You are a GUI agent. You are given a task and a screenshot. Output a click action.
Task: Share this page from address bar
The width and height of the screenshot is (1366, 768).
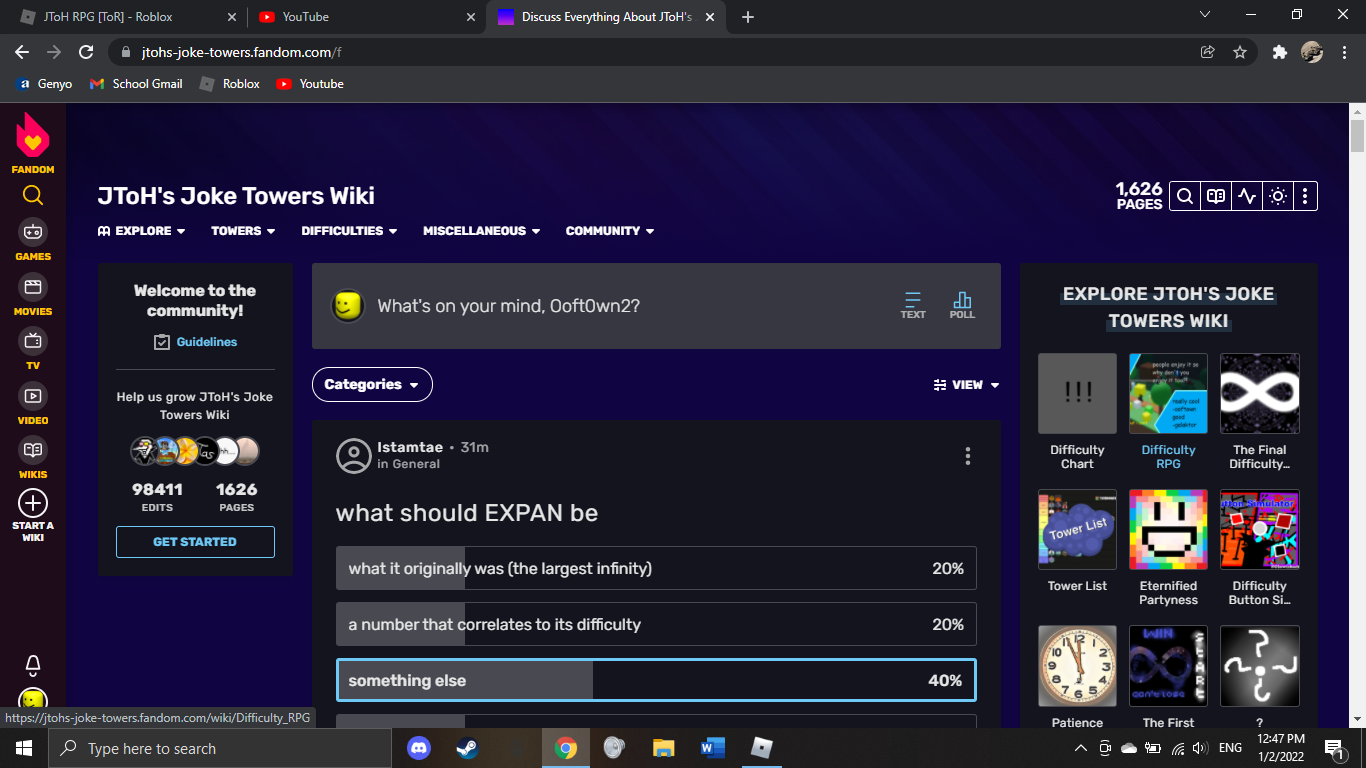(x=1208, y=52)
